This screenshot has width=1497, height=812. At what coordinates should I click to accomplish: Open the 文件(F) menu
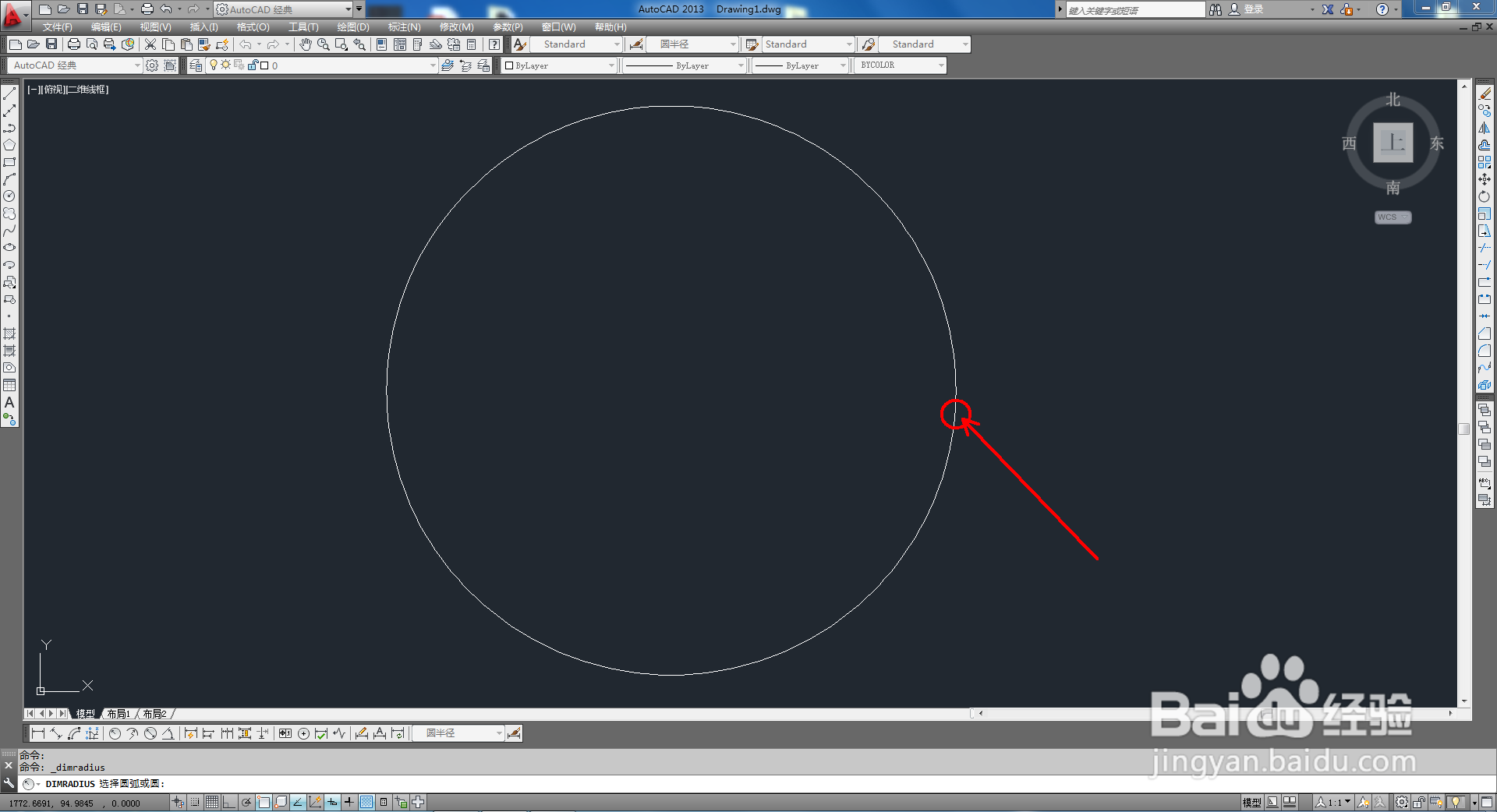(57, 27)
